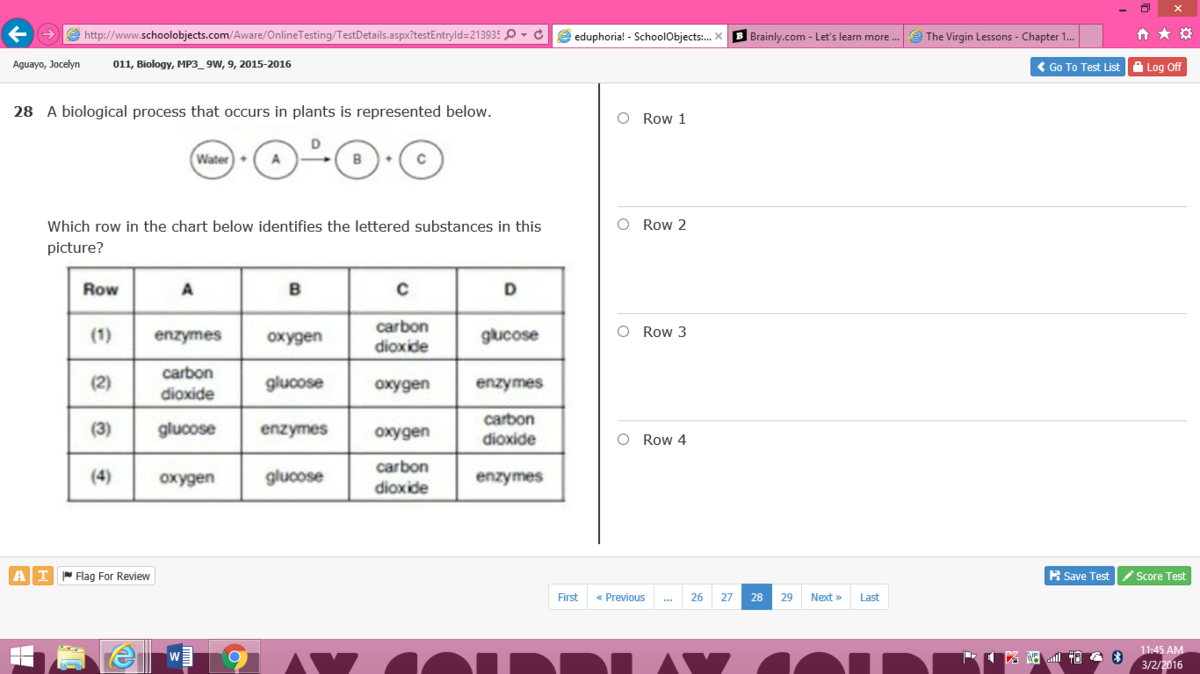Image resolution: width=1200 pixels, height=674 pixels.
Task: Open the address bar dropdown arrow
Action: pos(524,35)
